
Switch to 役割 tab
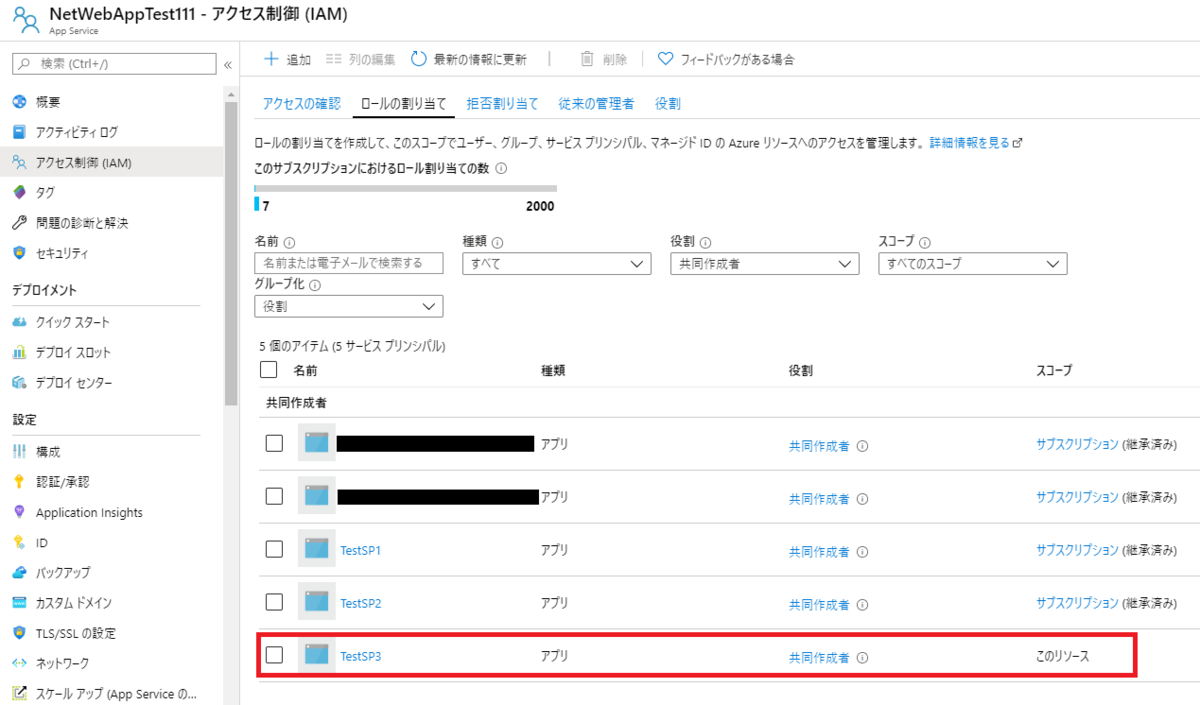(x=668, y=103)
